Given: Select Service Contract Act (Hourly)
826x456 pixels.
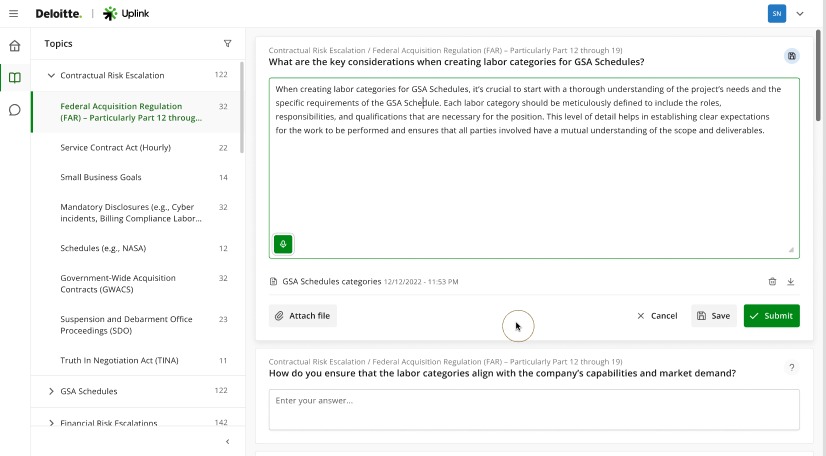Looking at the screenshot, I should (137, 148).
